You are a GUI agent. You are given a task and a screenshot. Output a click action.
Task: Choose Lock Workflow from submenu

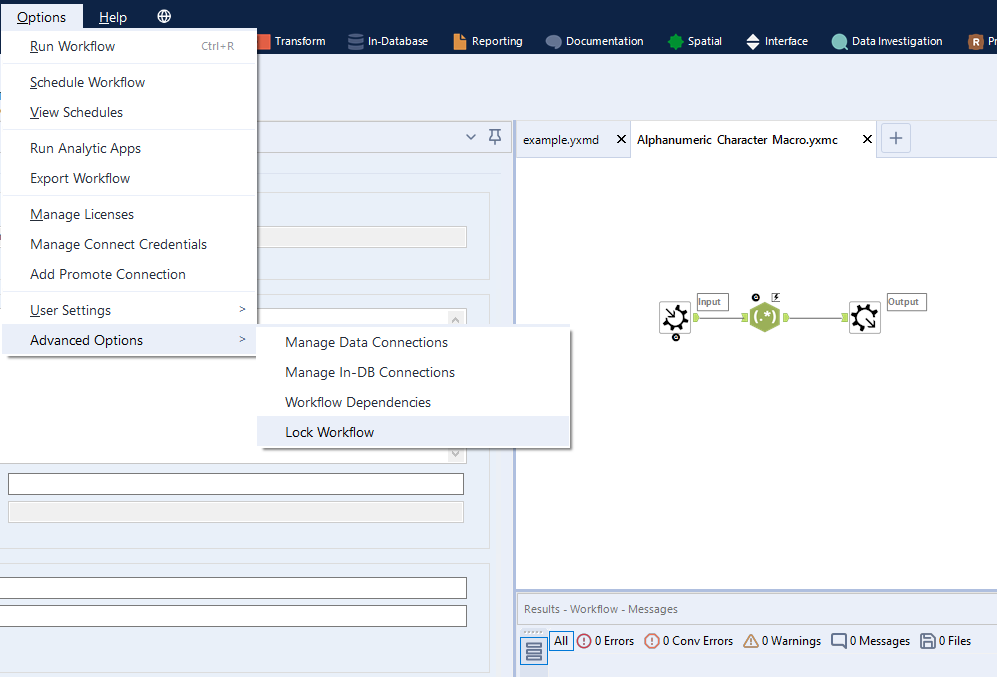(330, 432)
